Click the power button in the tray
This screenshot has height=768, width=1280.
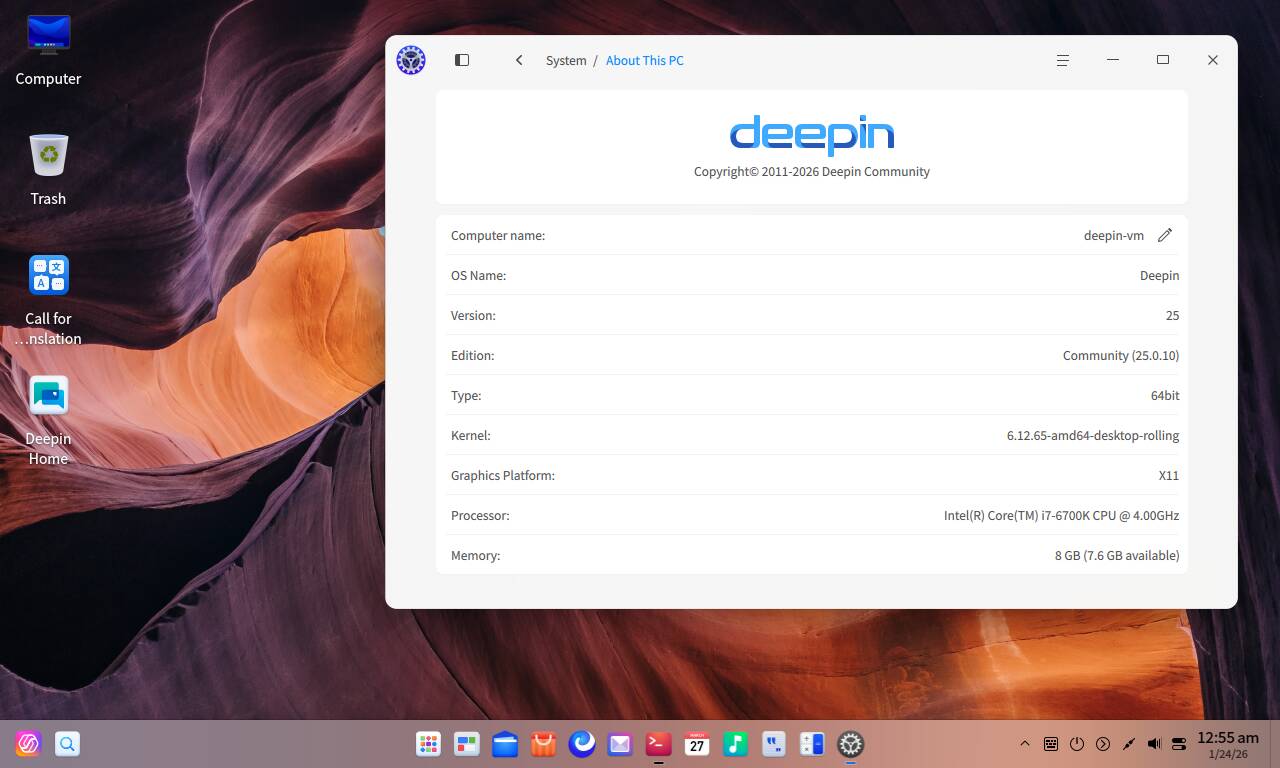[1077, 744]
